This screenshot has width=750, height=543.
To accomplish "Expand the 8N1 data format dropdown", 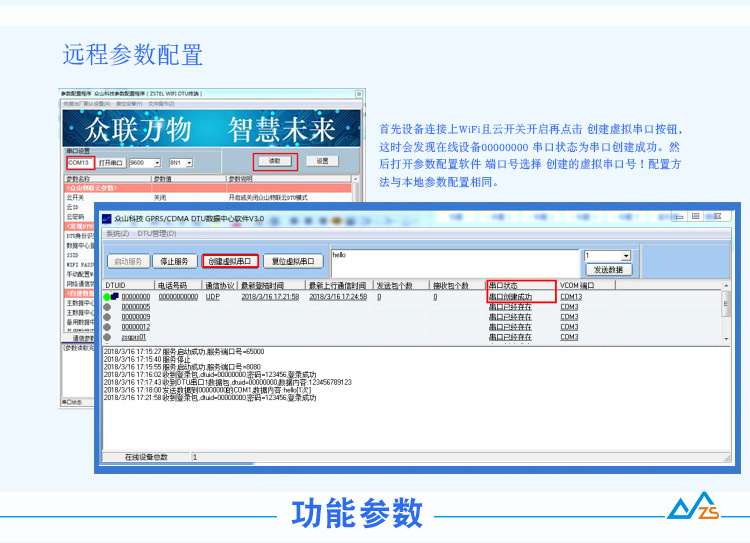I will [x=189, y=163].
